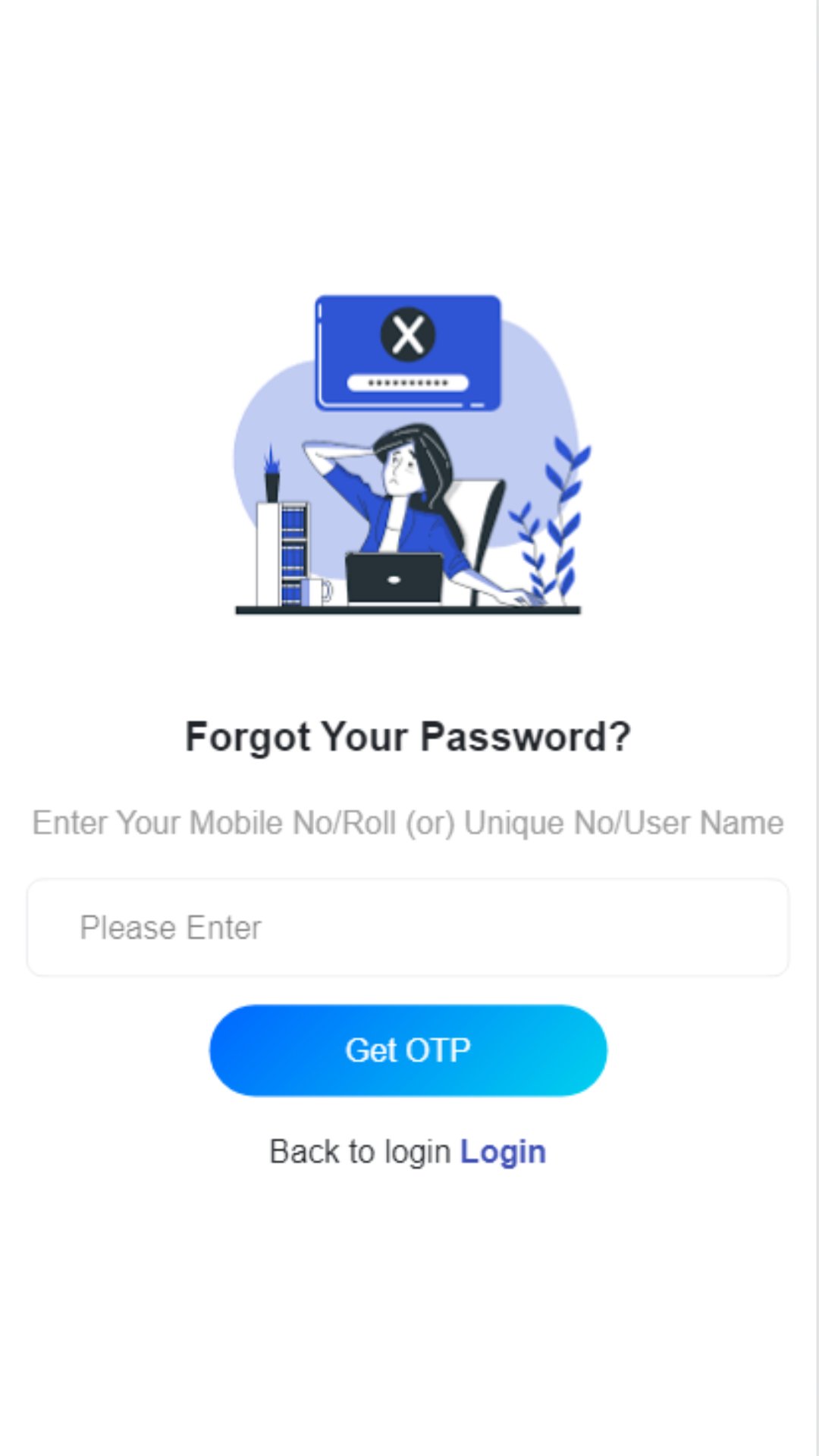This screenshot has height=1456, width=819.
Task: Click the "Back to login" text
Action: click(x=360, y=1152)
